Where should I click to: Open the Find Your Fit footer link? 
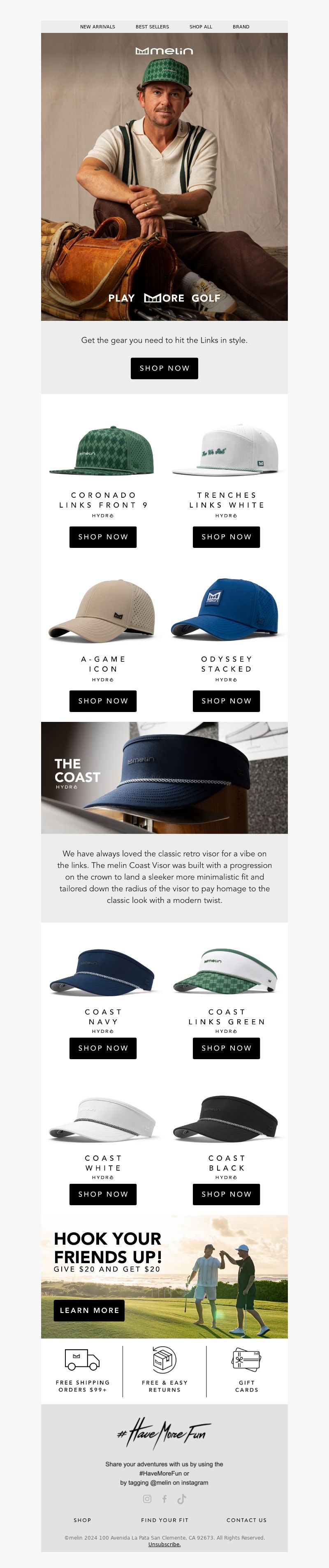pyautogui.click(x=164, y=1520)
